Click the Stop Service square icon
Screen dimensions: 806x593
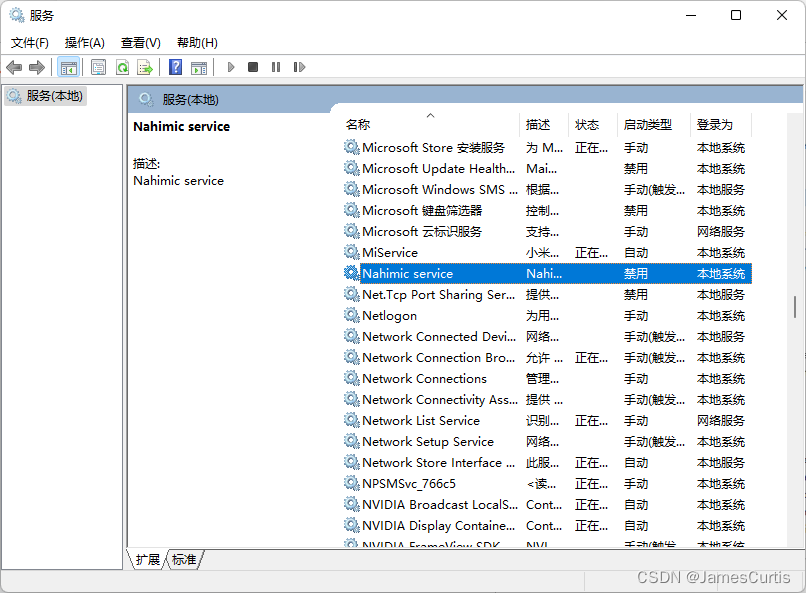253,67
